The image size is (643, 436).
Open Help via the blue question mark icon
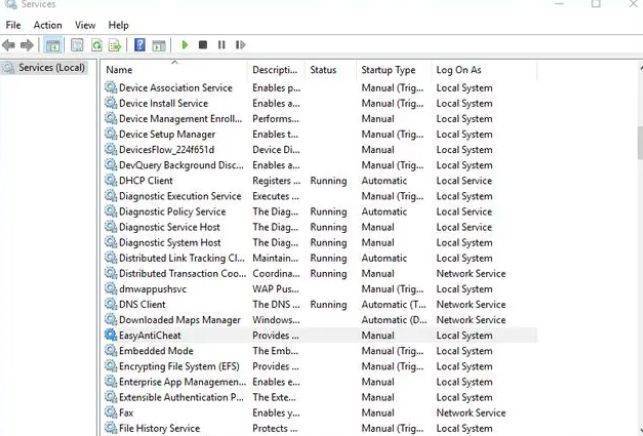(140, 45)
